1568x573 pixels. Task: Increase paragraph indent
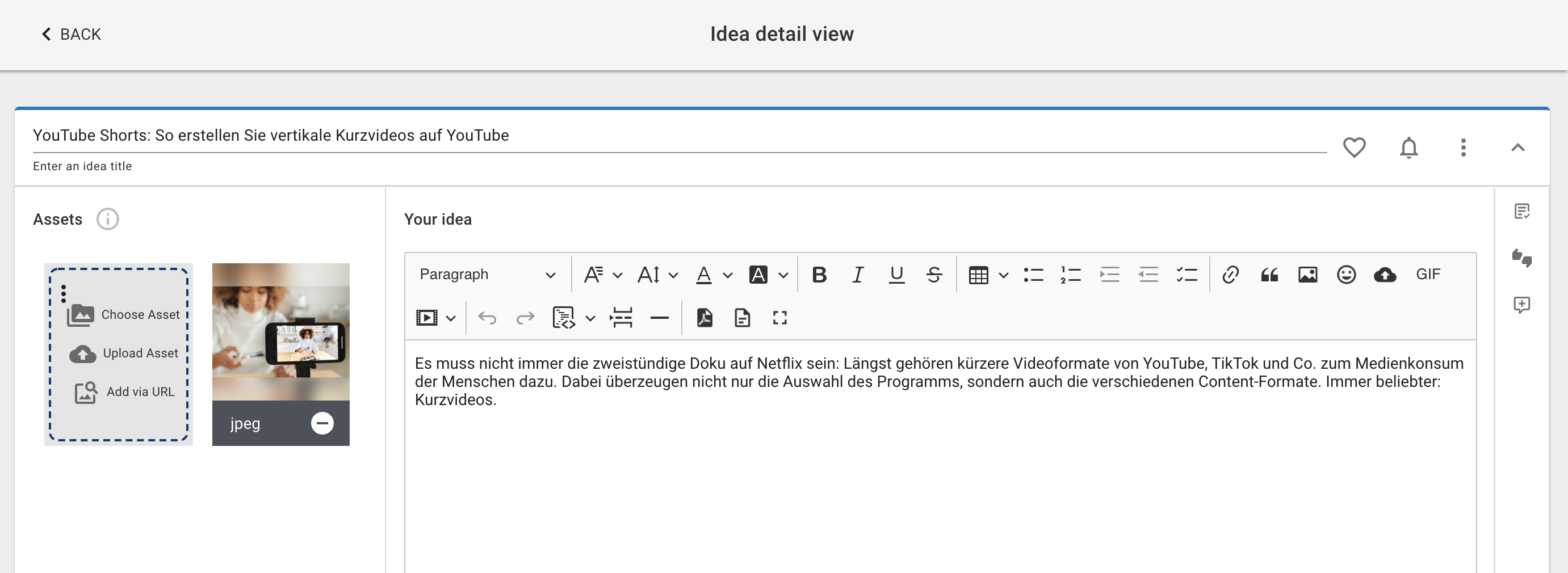tap(1110, 275)
